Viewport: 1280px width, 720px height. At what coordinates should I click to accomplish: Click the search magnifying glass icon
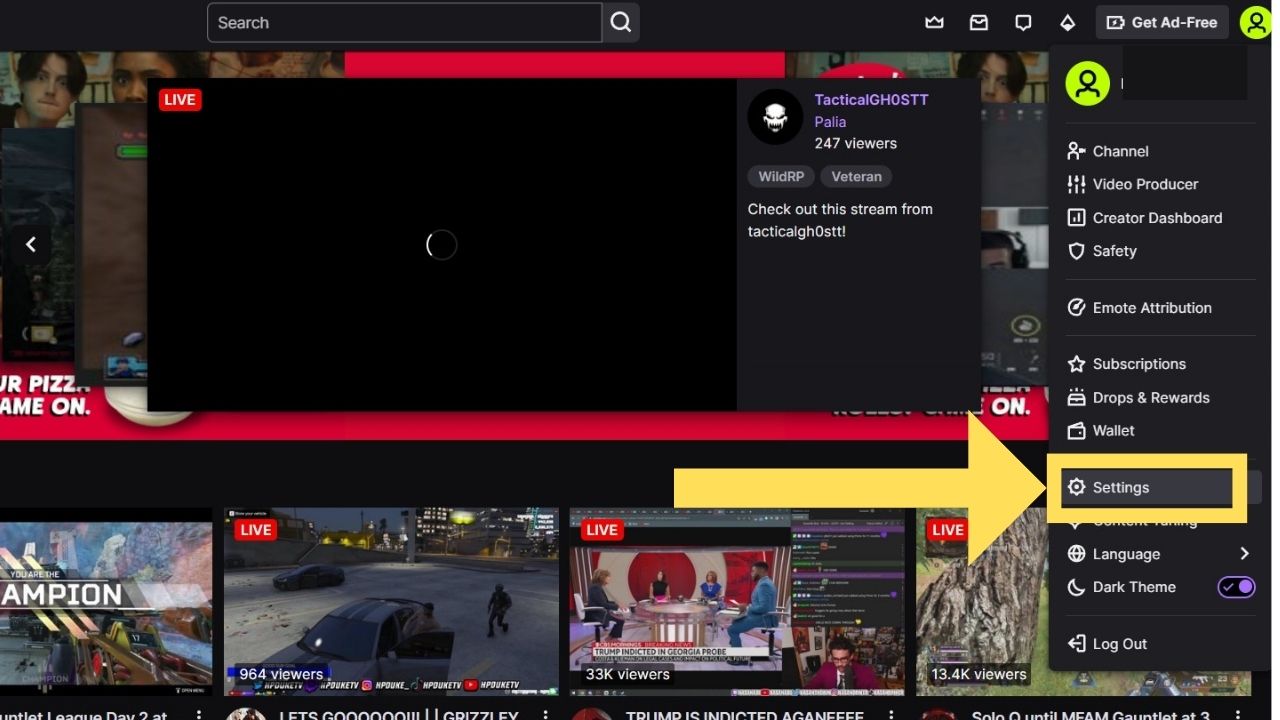[x=620, y=22]
